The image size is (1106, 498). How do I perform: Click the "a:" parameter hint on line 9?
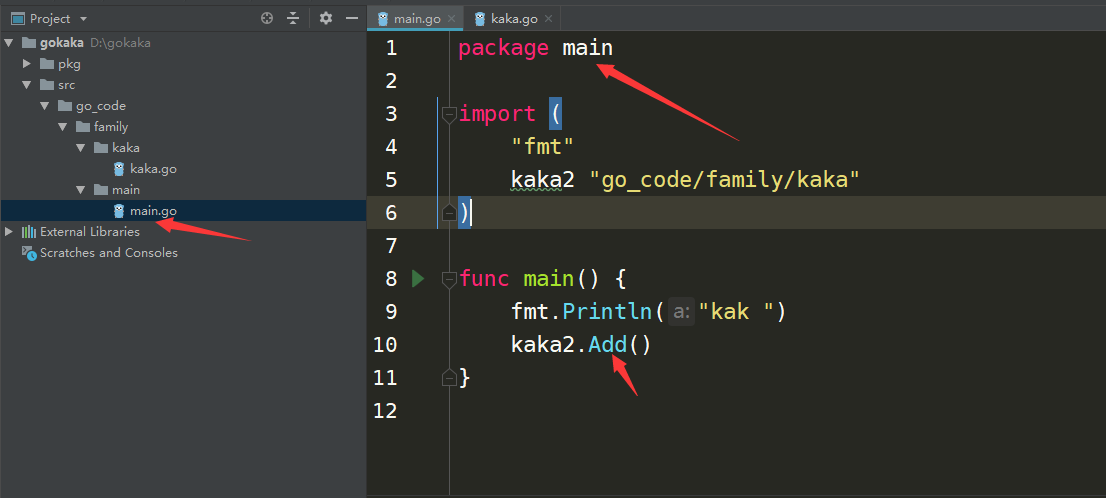681,312
